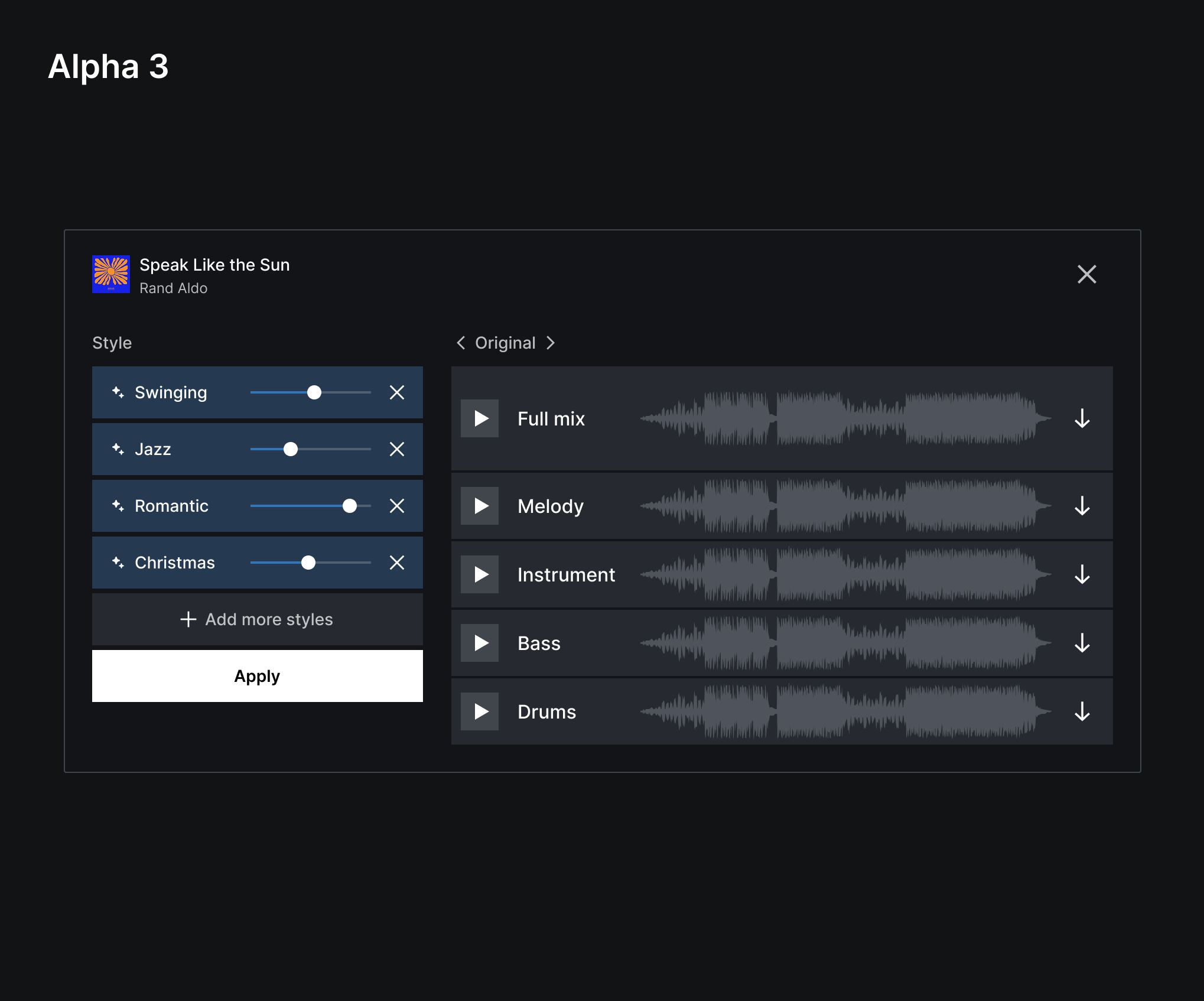Remove the Jazz style tag
Viewport: 1204px width, 1001px height.
397,449
